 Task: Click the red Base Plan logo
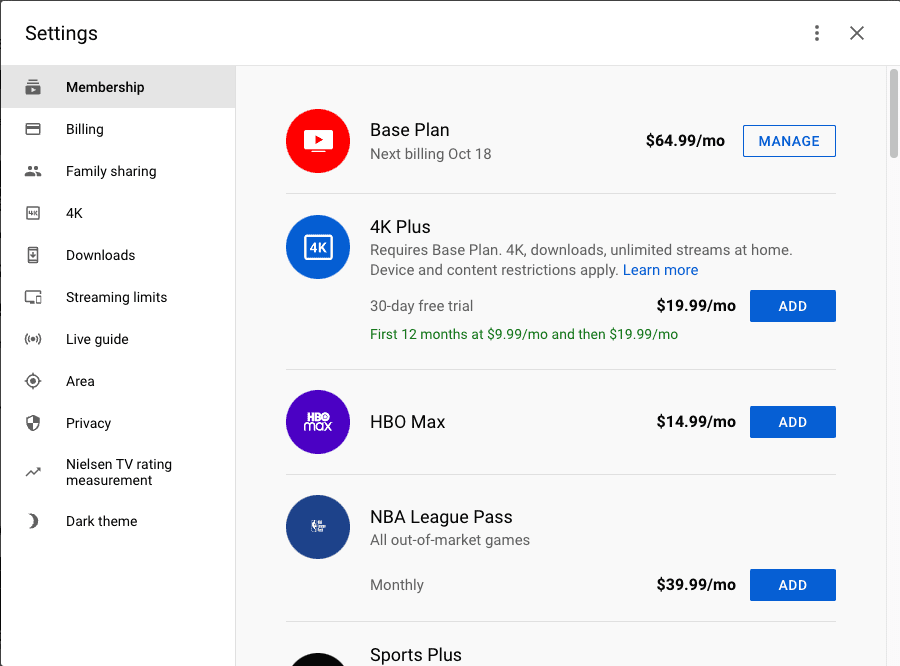318,141
